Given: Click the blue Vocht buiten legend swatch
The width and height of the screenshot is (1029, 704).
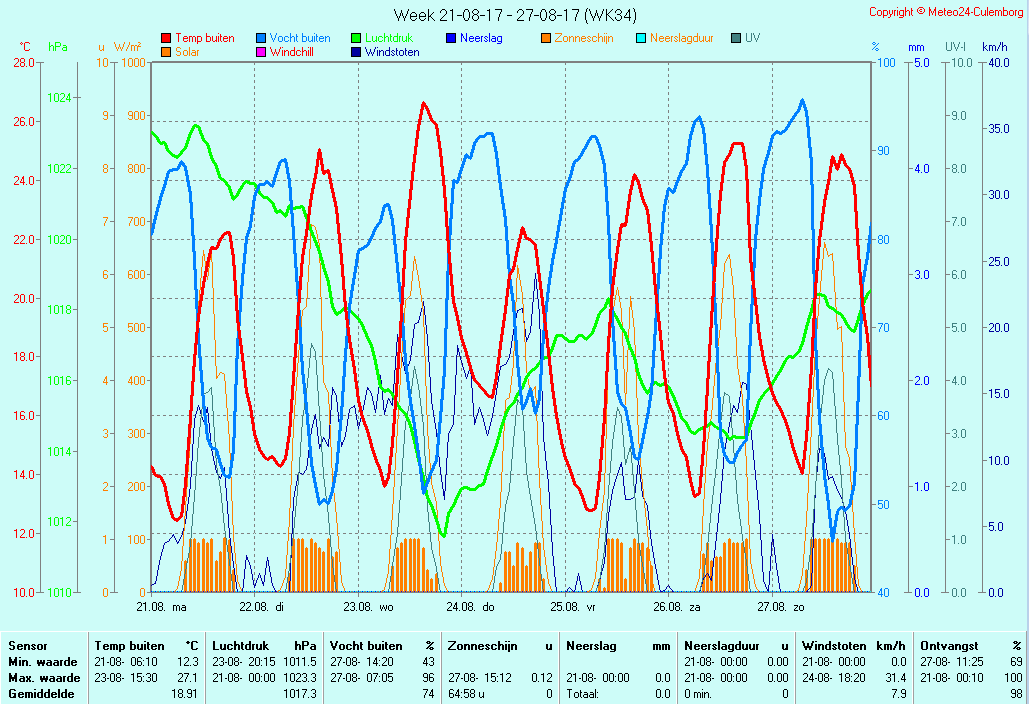Looking at the screenshot, I should [261, 38].
